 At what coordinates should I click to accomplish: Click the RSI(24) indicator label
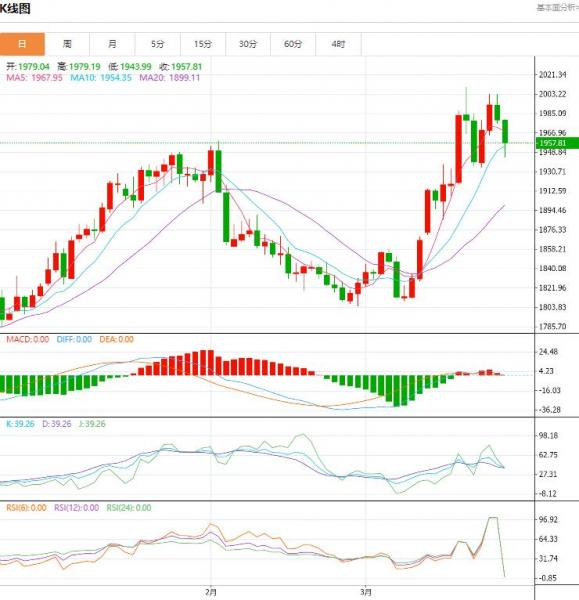coord(129,508)
